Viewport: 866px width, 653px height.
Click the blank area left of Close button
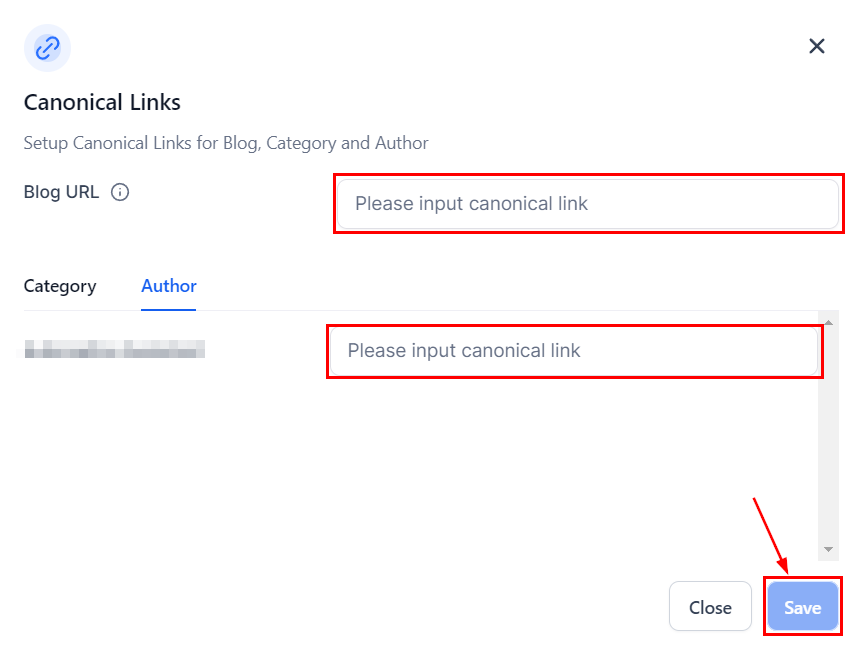coord(350,607)
